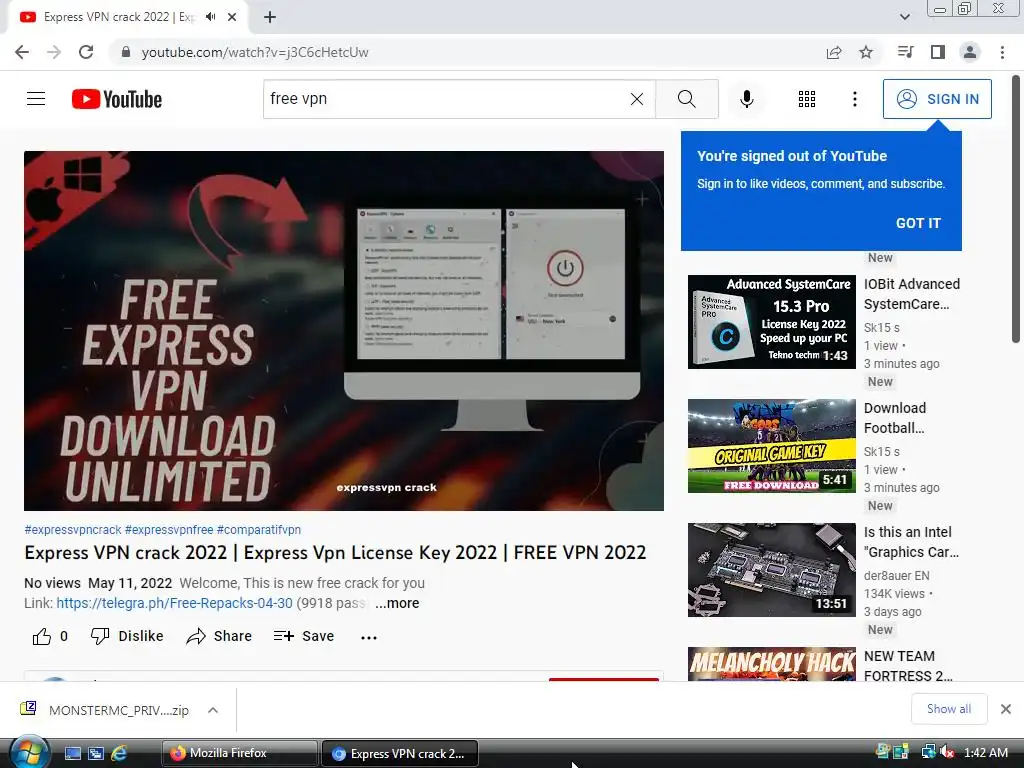Launch Internet Explorer from quick launch

[x=119, y=753]
